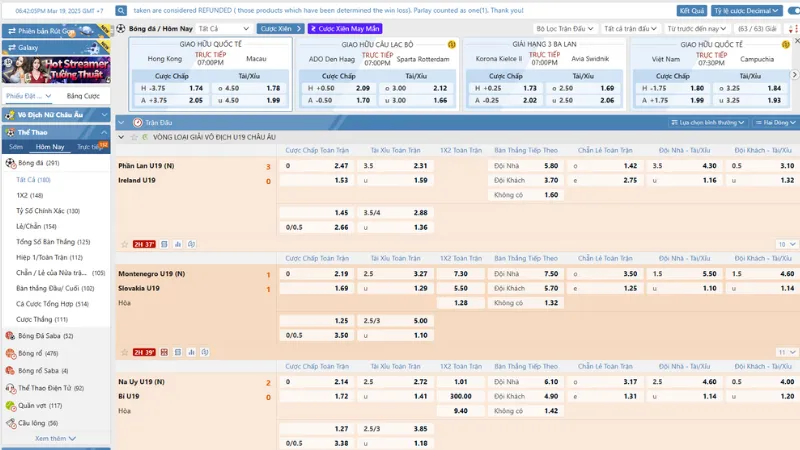Switch to the Sớm tab
The image size is (800, 450).
click(x=16, y=146)
